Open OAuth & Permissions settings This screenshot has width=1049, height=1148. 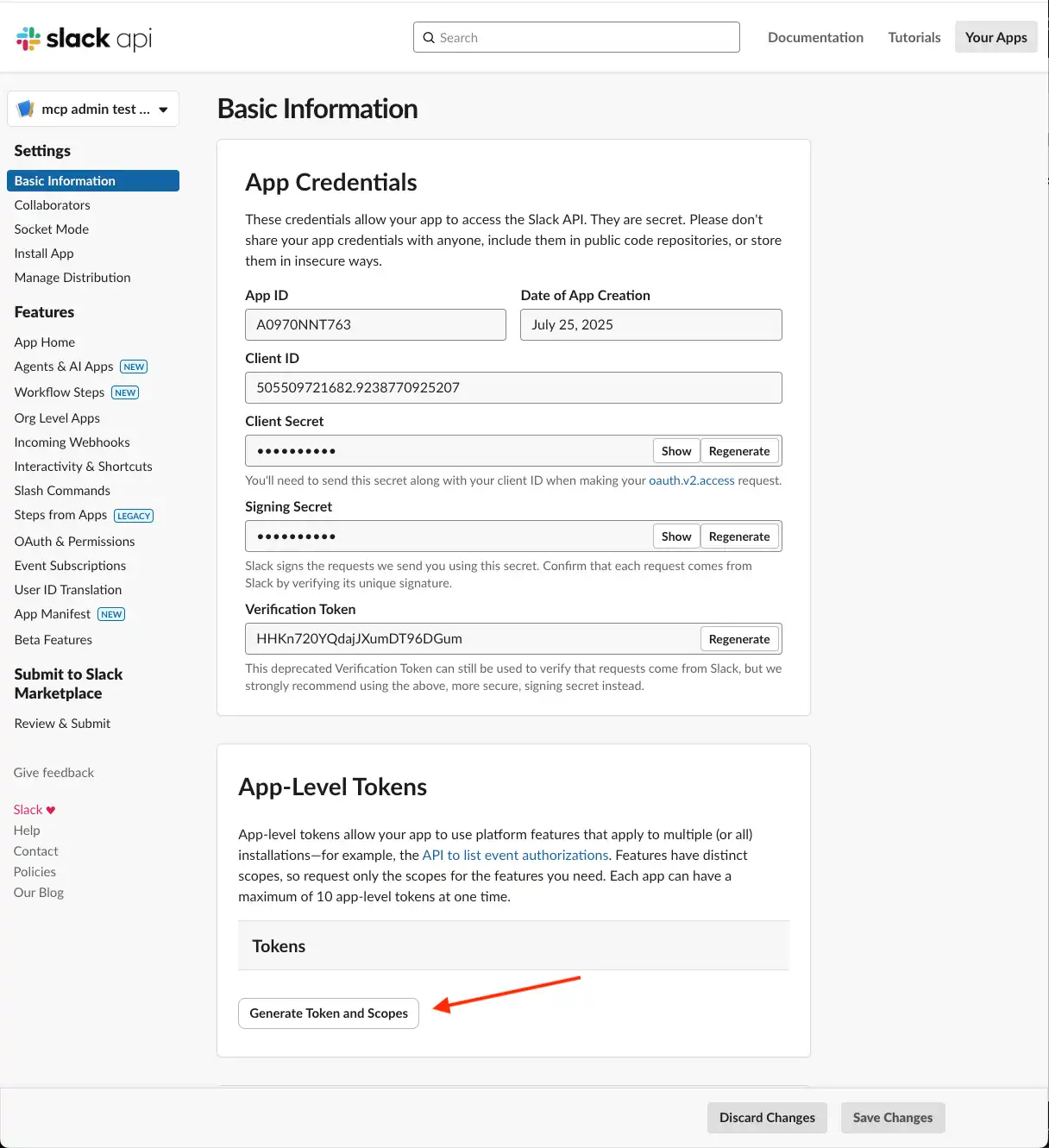[74, 542]
